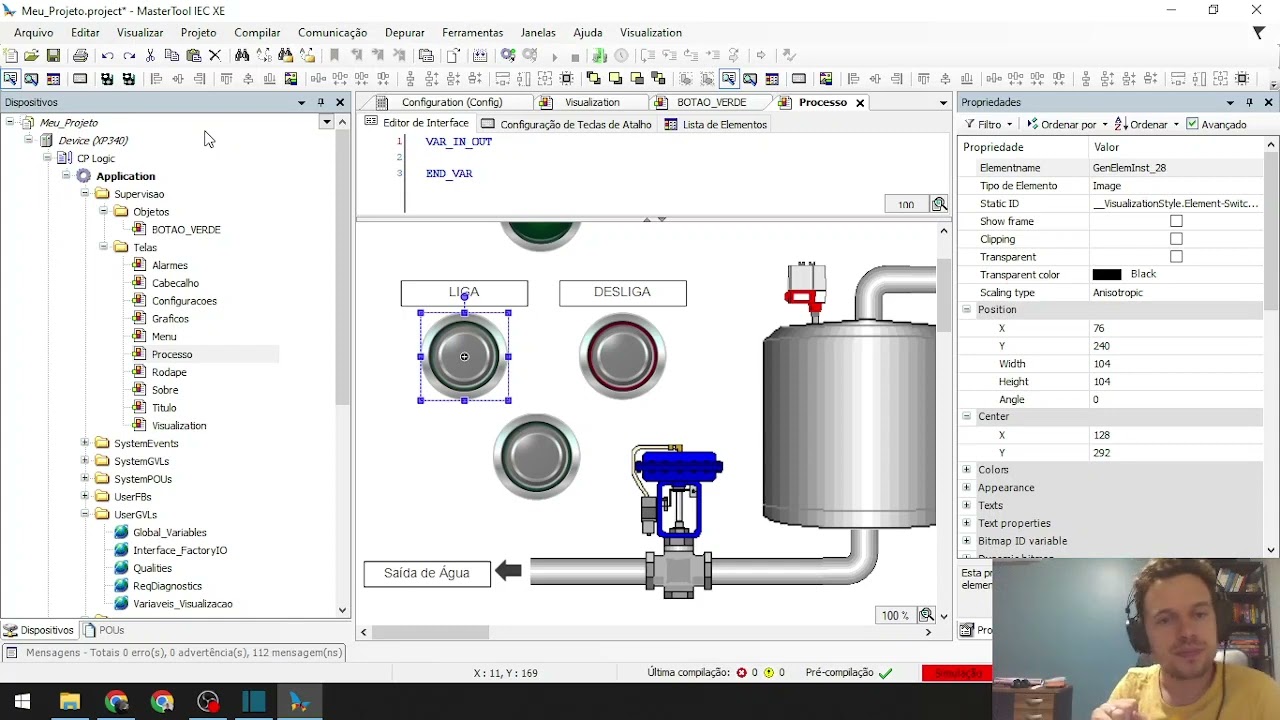Click the magnifier next to the 100 field in the interface editor
1280x720 pixels.
coord(939,204)
